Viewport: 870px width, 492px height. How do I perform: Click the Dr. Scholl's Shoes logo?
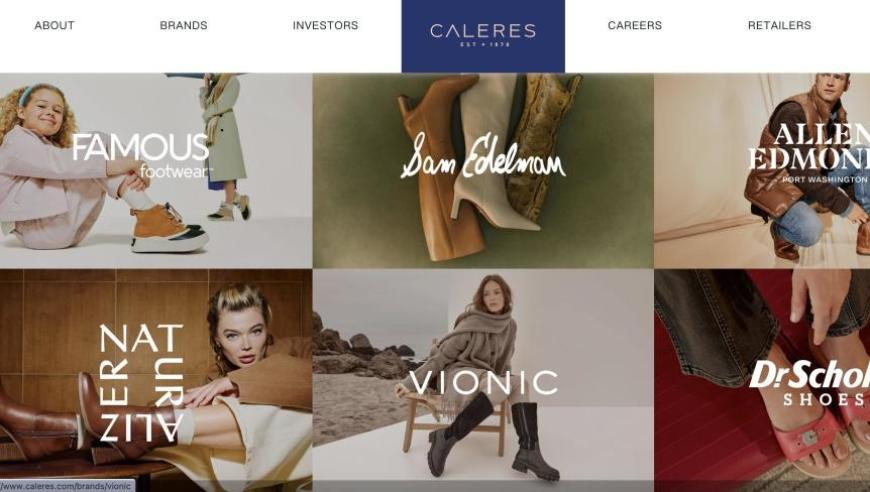(x=810, y=384)
